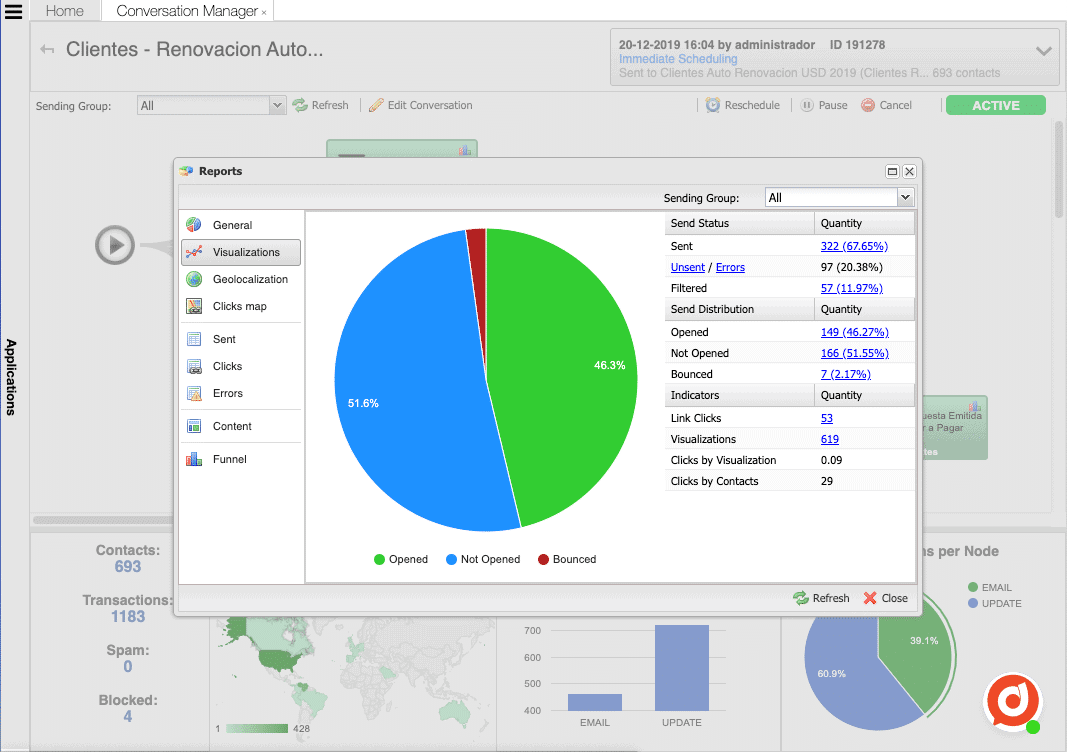Switch to the Home tab

(x=64, y=11)
